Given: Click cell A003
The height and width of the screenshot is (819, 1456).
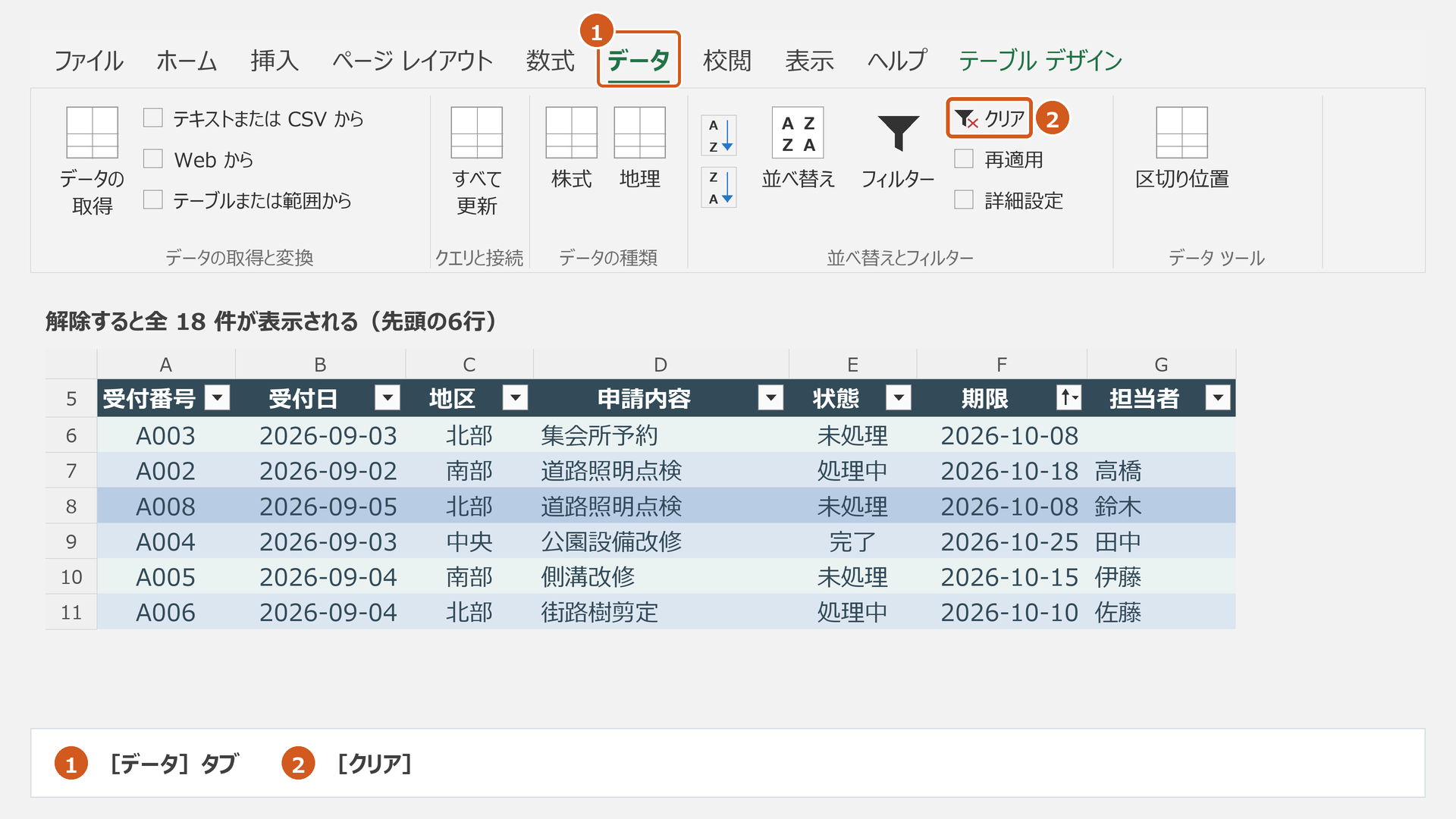Looking at the screenshot, I should (x=165, y=436).
